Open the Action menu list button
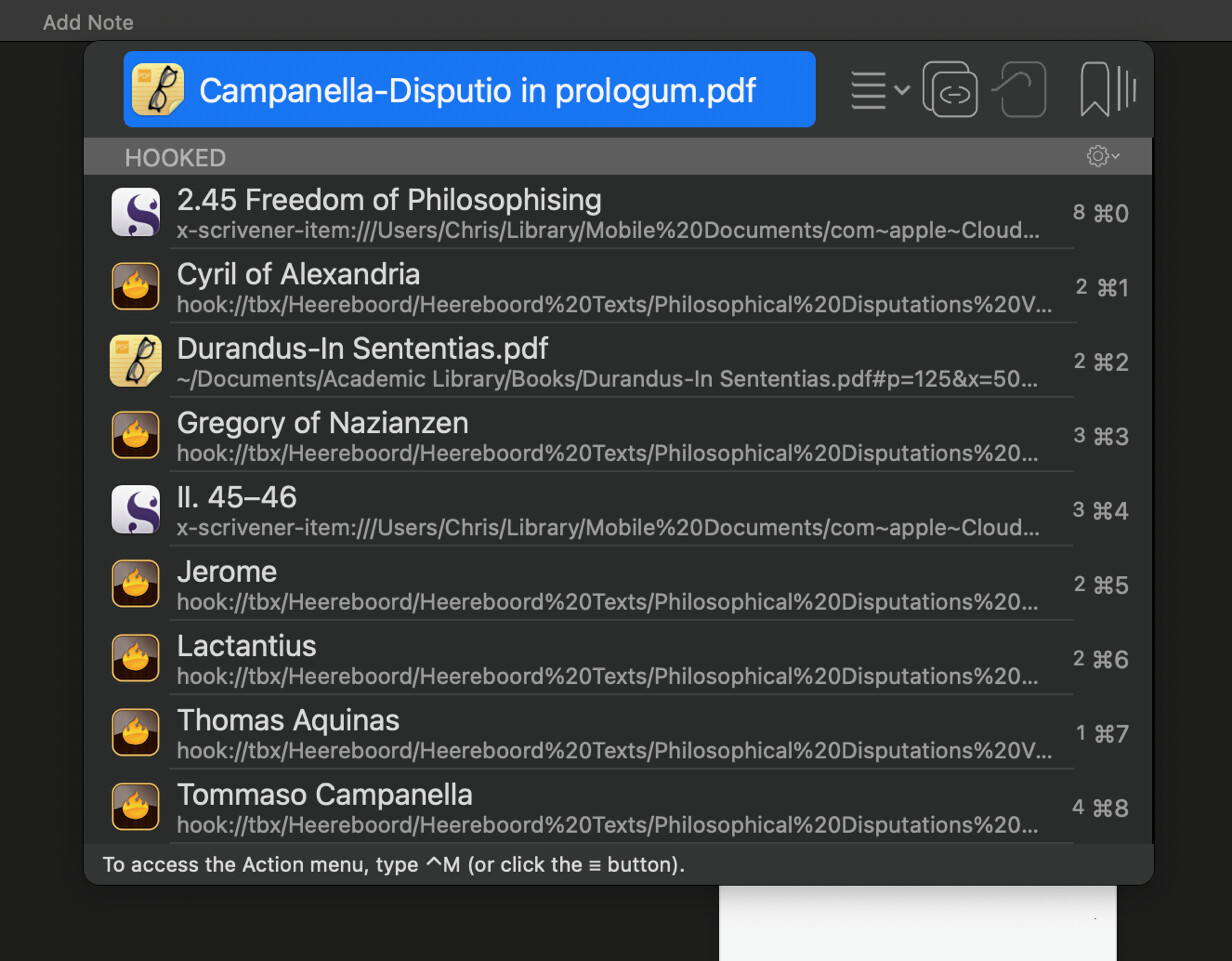Screen dimensions: 1232x961 [x=878, y=90]
